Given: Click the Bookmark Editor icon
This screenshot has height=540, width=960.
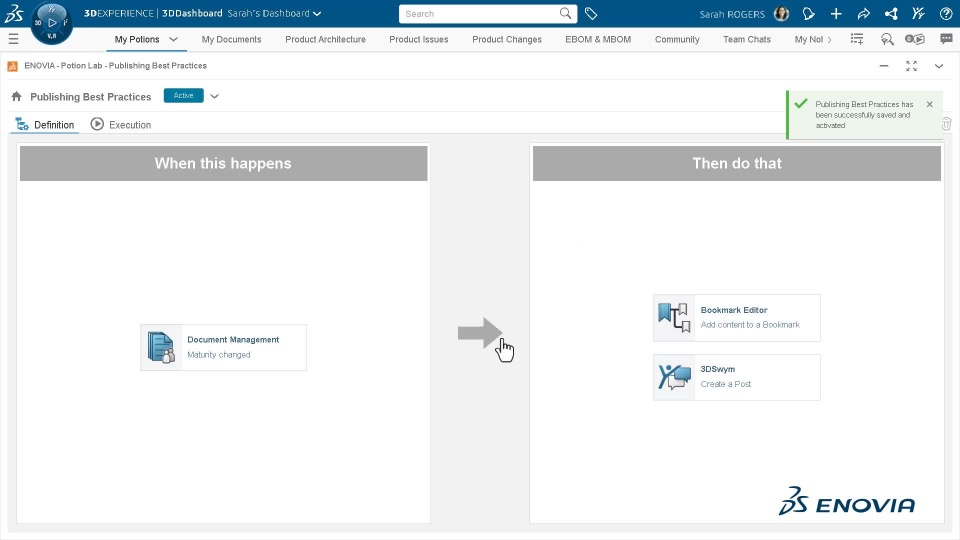Looking at the screenshot, I should click(x=674, y=318).
